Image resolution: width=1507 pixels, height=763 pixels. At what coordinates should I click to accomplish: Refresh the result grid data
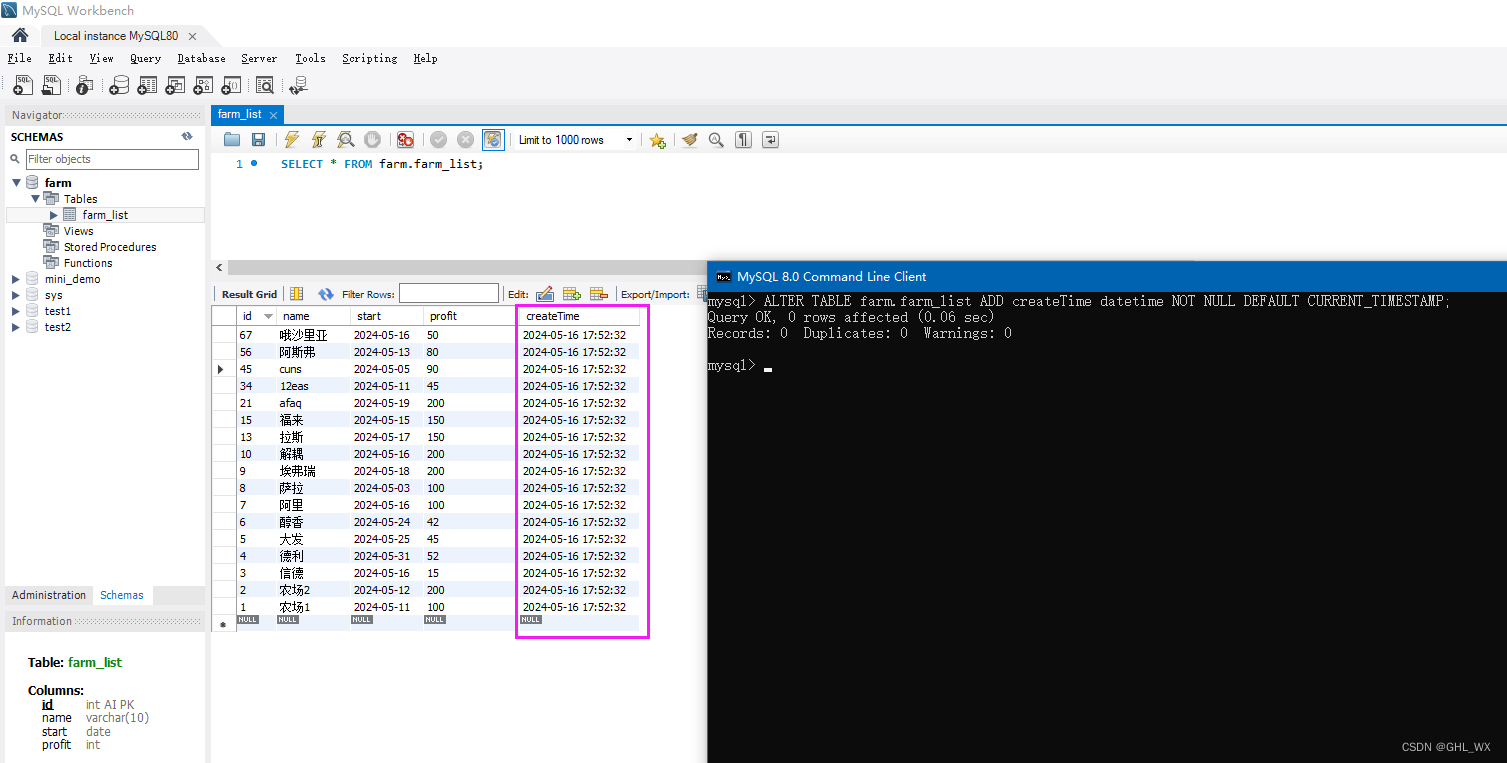[x=326, y=294]
